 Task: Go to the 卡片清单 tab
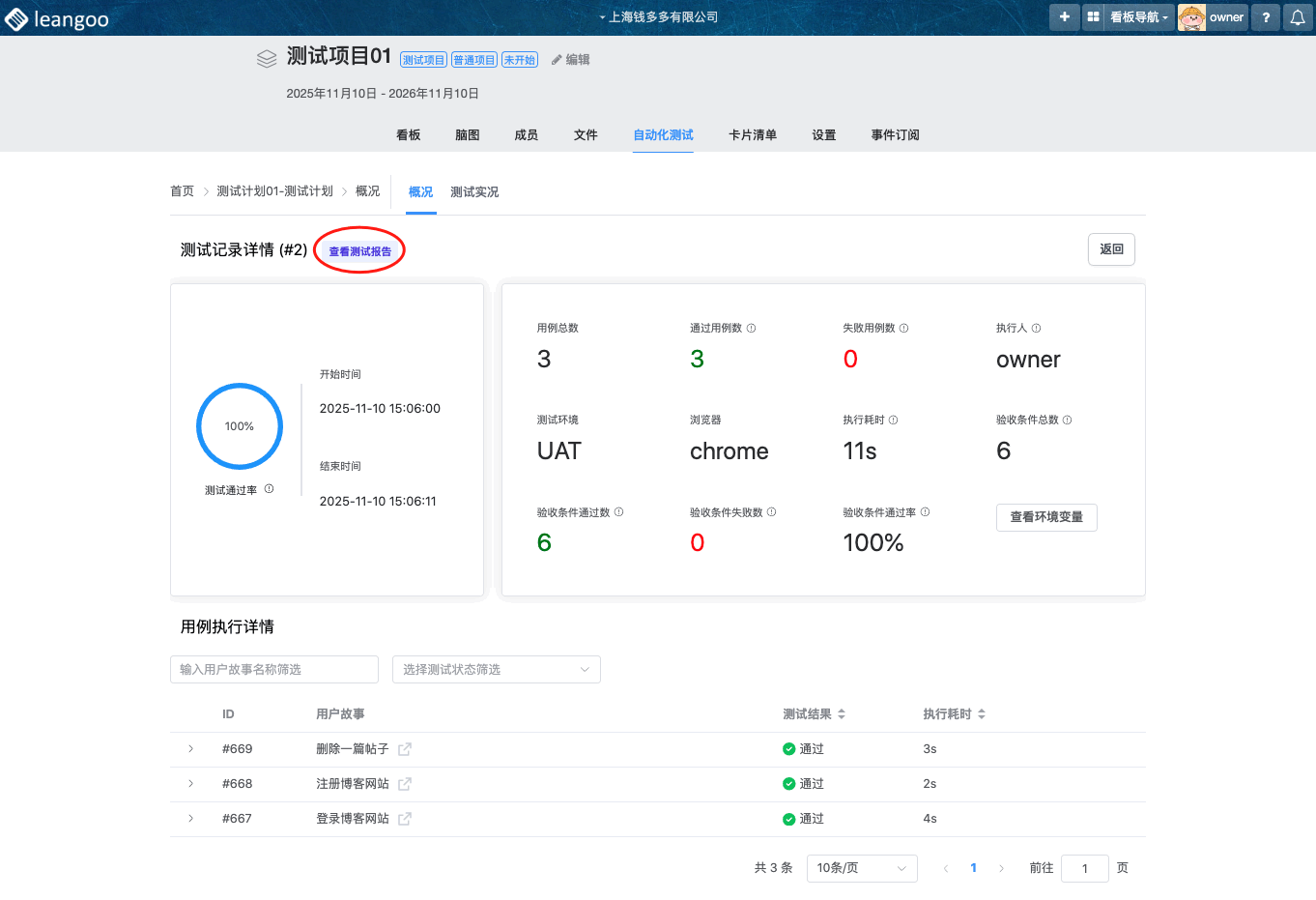752,135
